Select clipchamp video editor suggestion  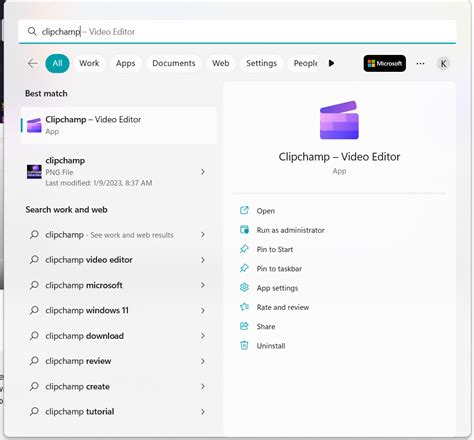coord(118,260)
